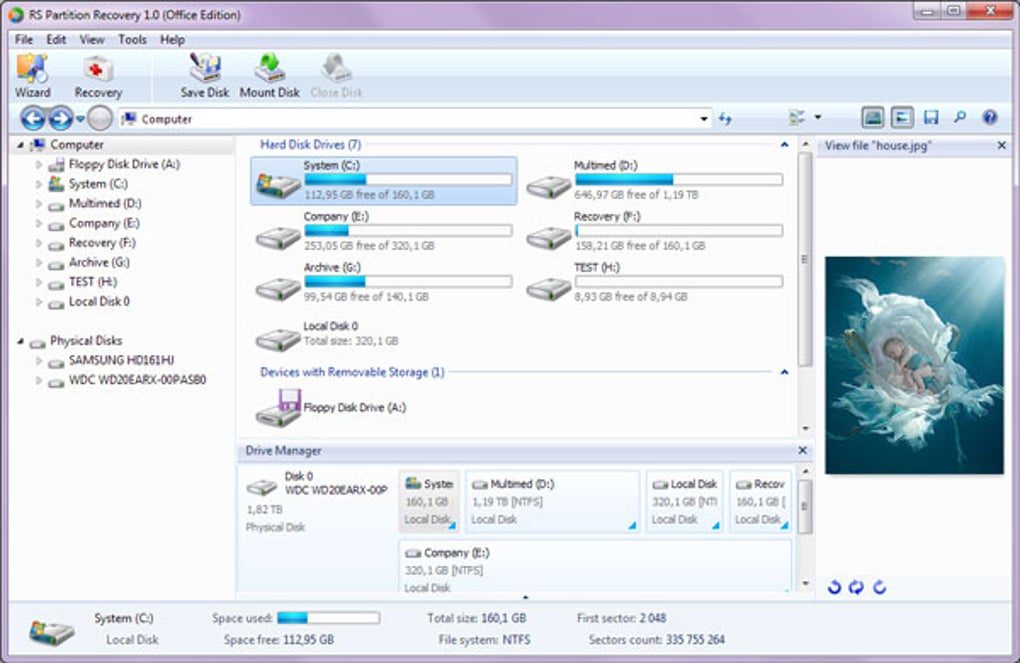Open help via the question mark icon
Screen dimensions: 1020x663
[x=989, y=118]
